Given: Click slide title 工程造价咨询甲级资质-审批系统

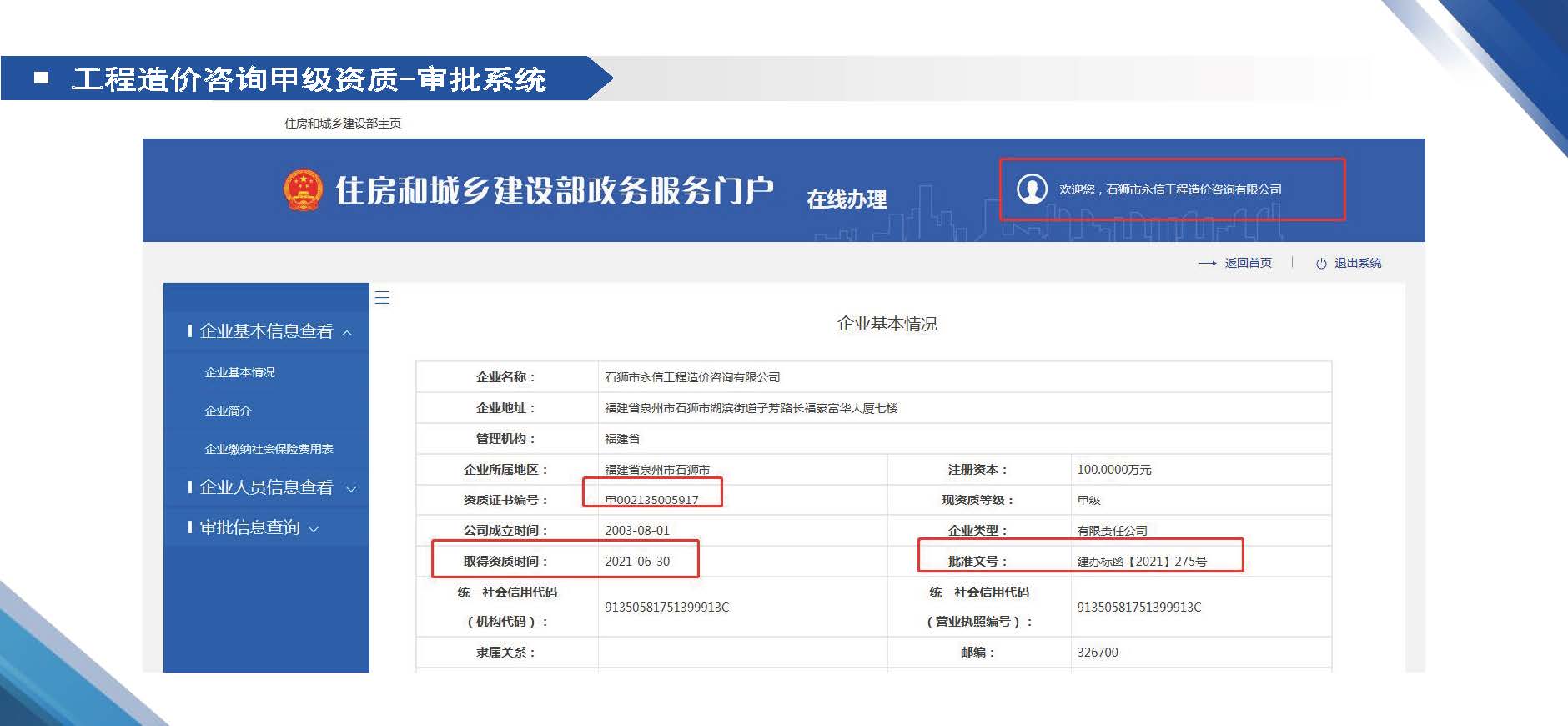Looking at the screenshot, I should [x=309, y=79].
